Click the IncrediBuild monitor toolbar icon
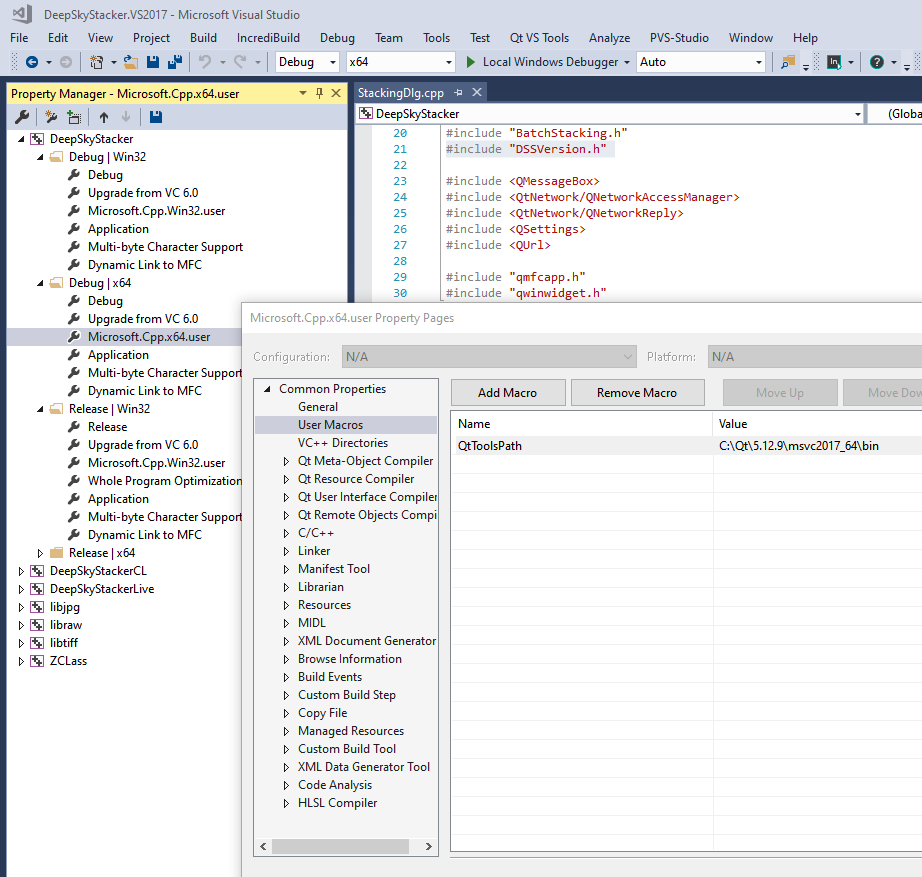The image size is (922, 877). click(834, 62)
